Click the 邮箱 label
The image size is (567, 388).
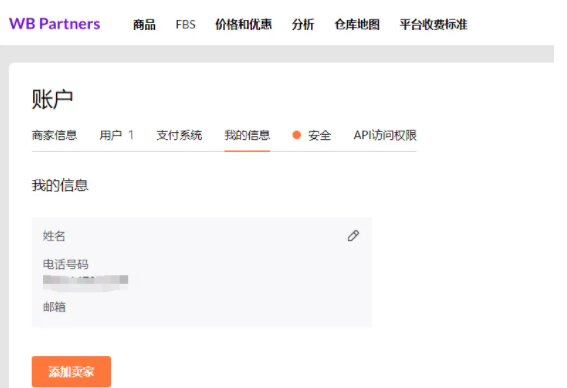click(x=54, y=307)
